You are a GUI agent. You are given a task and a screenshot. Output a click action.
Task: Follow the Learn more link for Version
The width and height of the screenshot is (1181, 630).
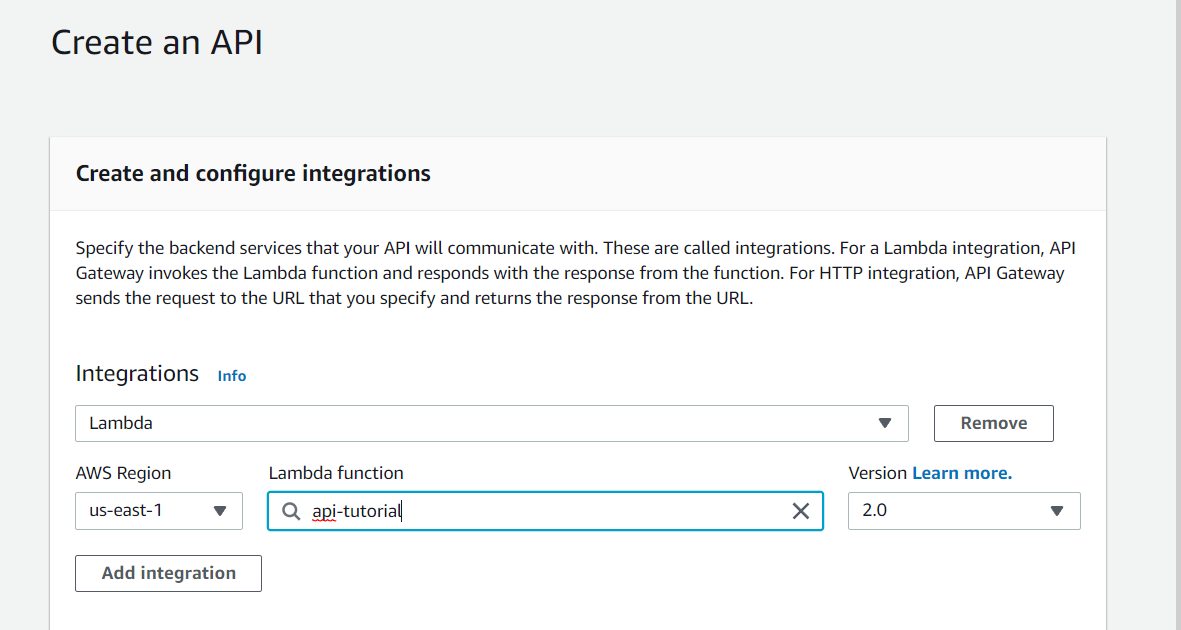[962, 473]
